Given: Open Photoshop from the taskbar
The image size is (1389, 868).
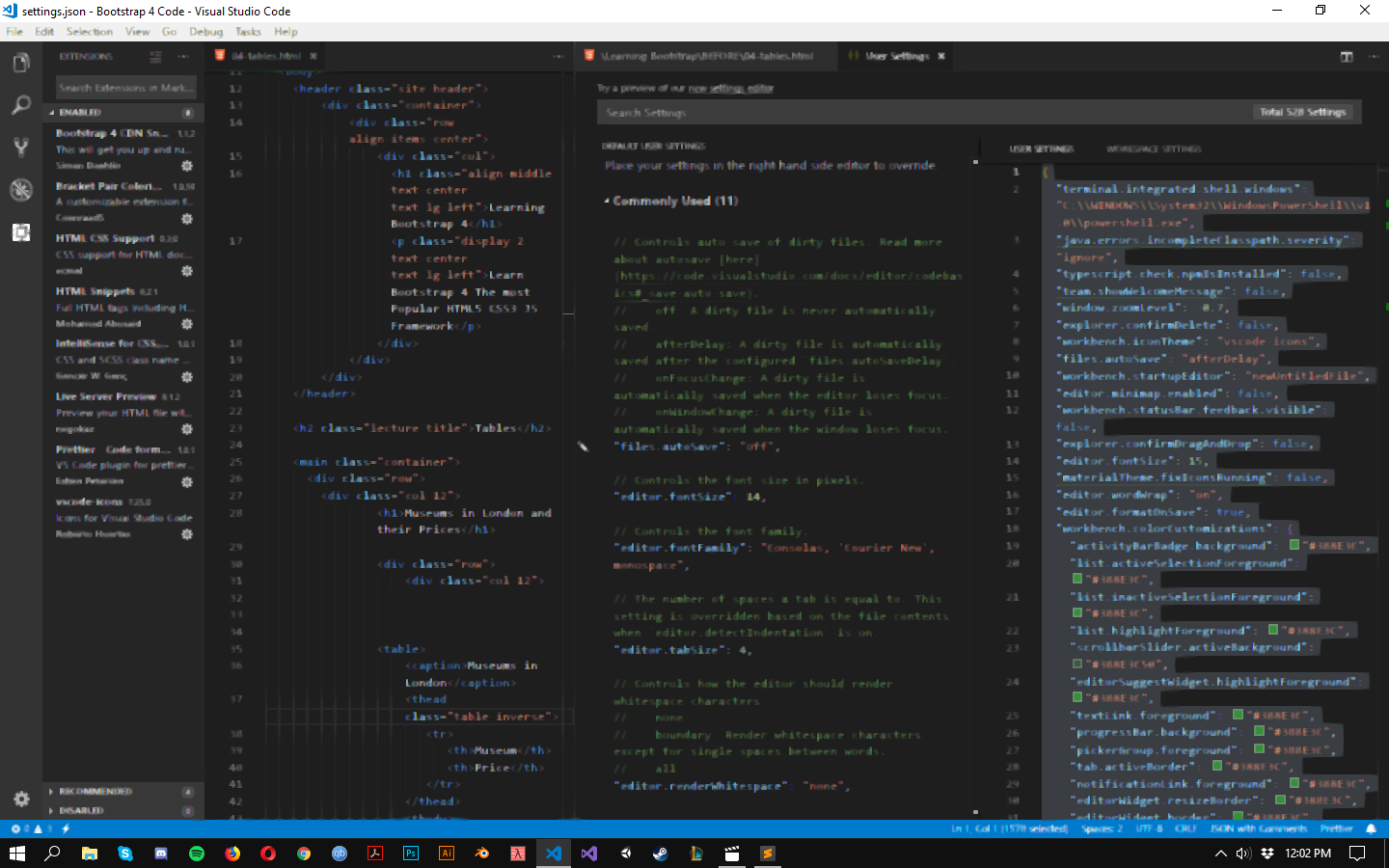Looking at the screenshot, I should click(411, 854).
